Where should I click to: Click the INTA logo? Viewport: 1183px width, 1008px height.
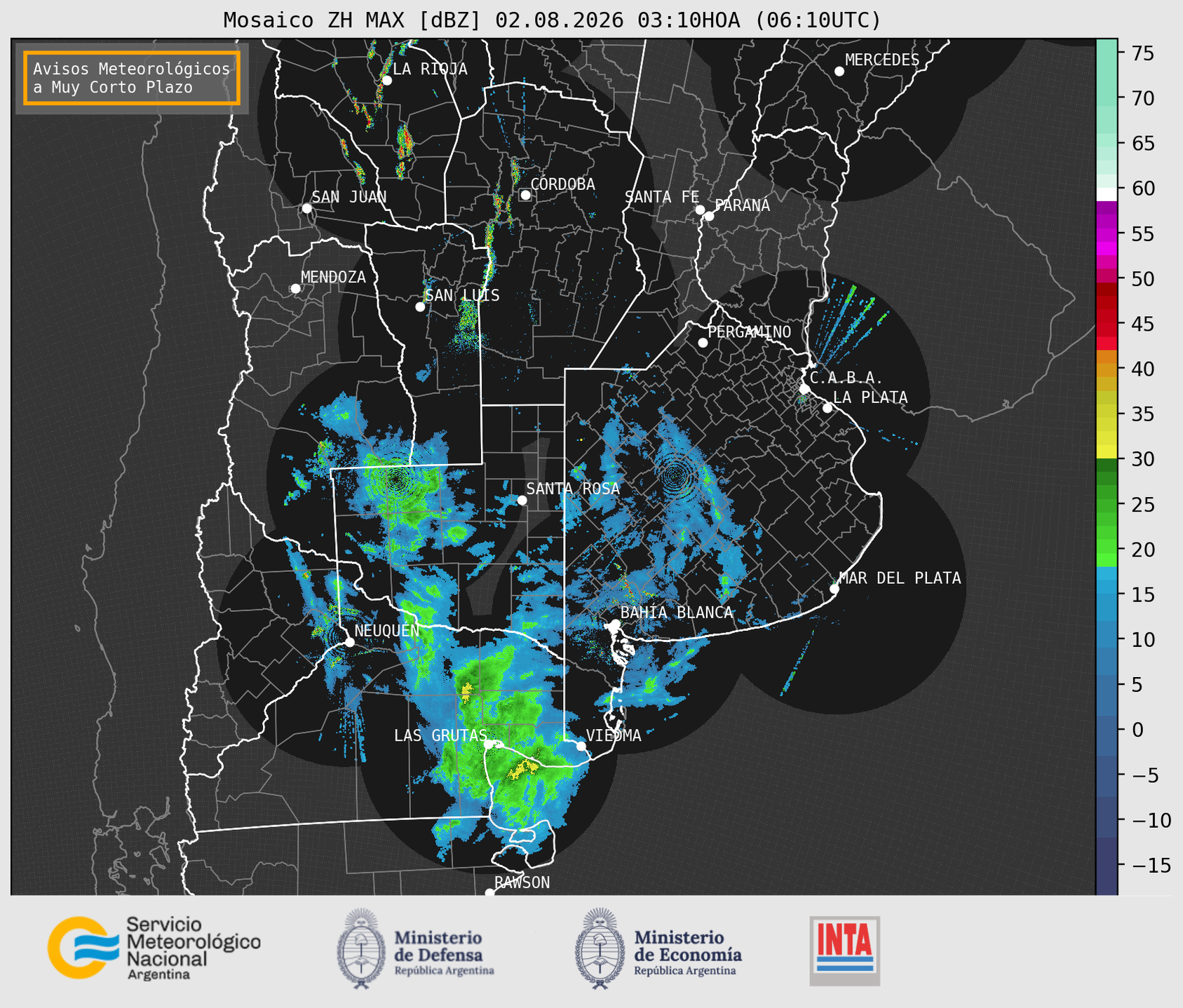point(844,951)
